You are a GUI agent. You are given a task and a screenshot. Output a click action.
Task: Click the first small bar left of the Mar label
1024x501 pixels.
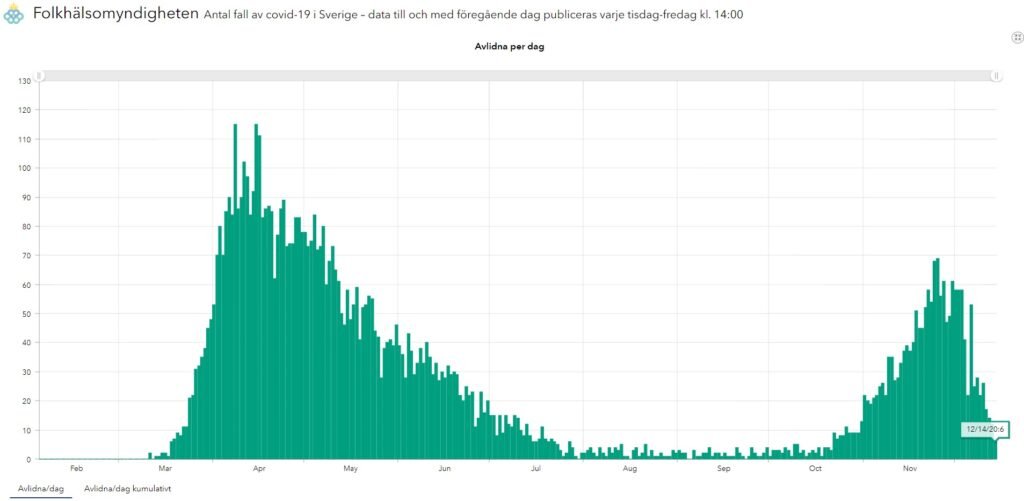(150, 456)
